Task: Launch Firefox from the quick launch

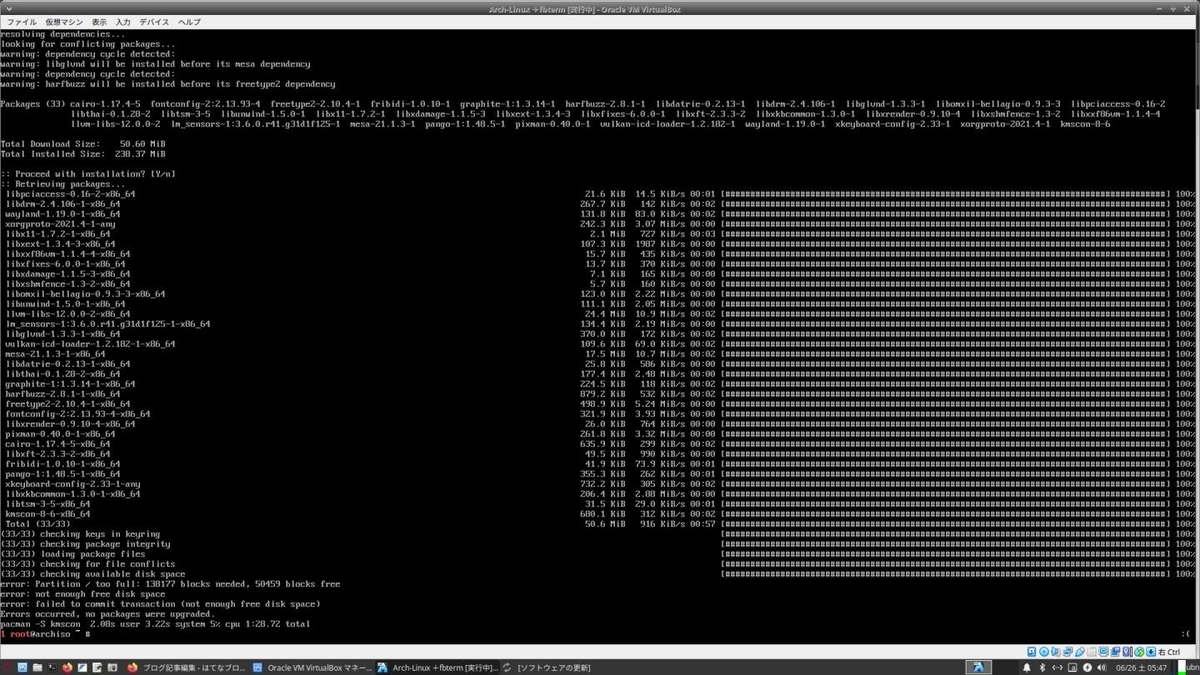Action: (67, 667)
